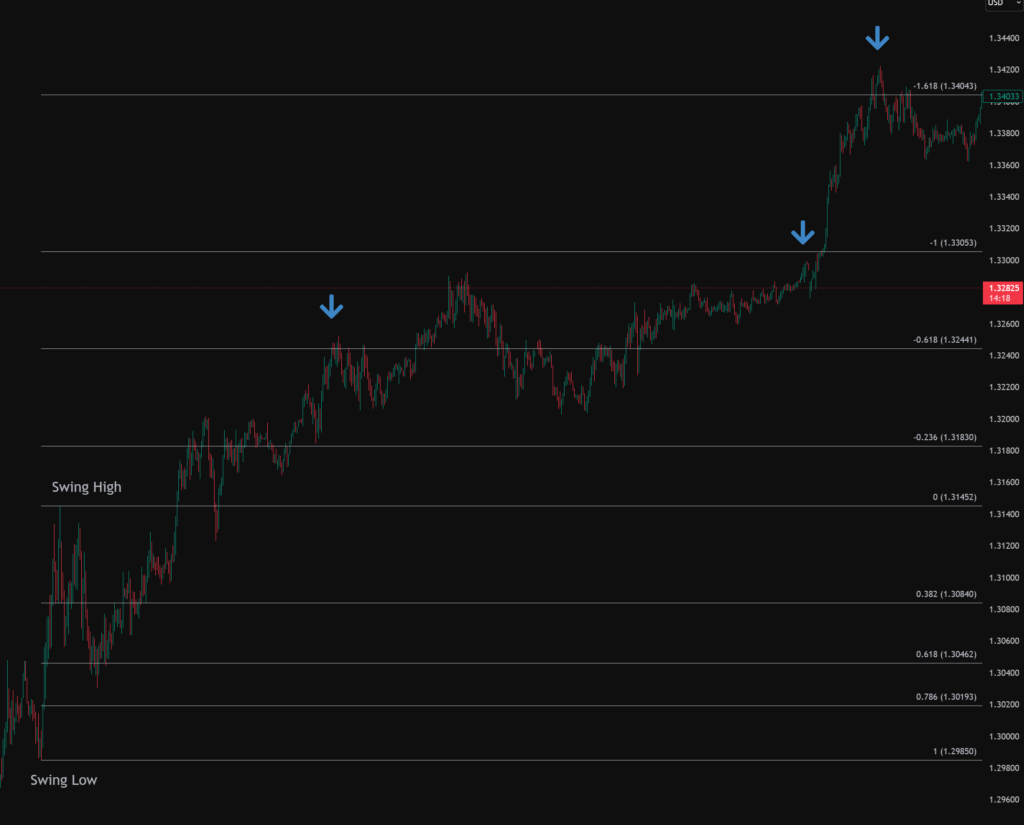The width and height of the screenshot is (1024, 825).
Task: Click 1.34400 on the price axis
Action: coord(1004,39)
